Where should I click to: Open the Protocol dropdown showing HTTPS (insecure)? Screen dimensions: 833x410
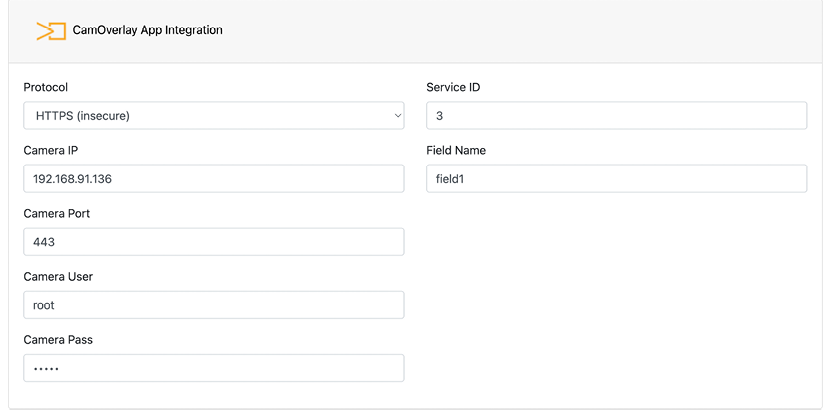coord(214,115)
